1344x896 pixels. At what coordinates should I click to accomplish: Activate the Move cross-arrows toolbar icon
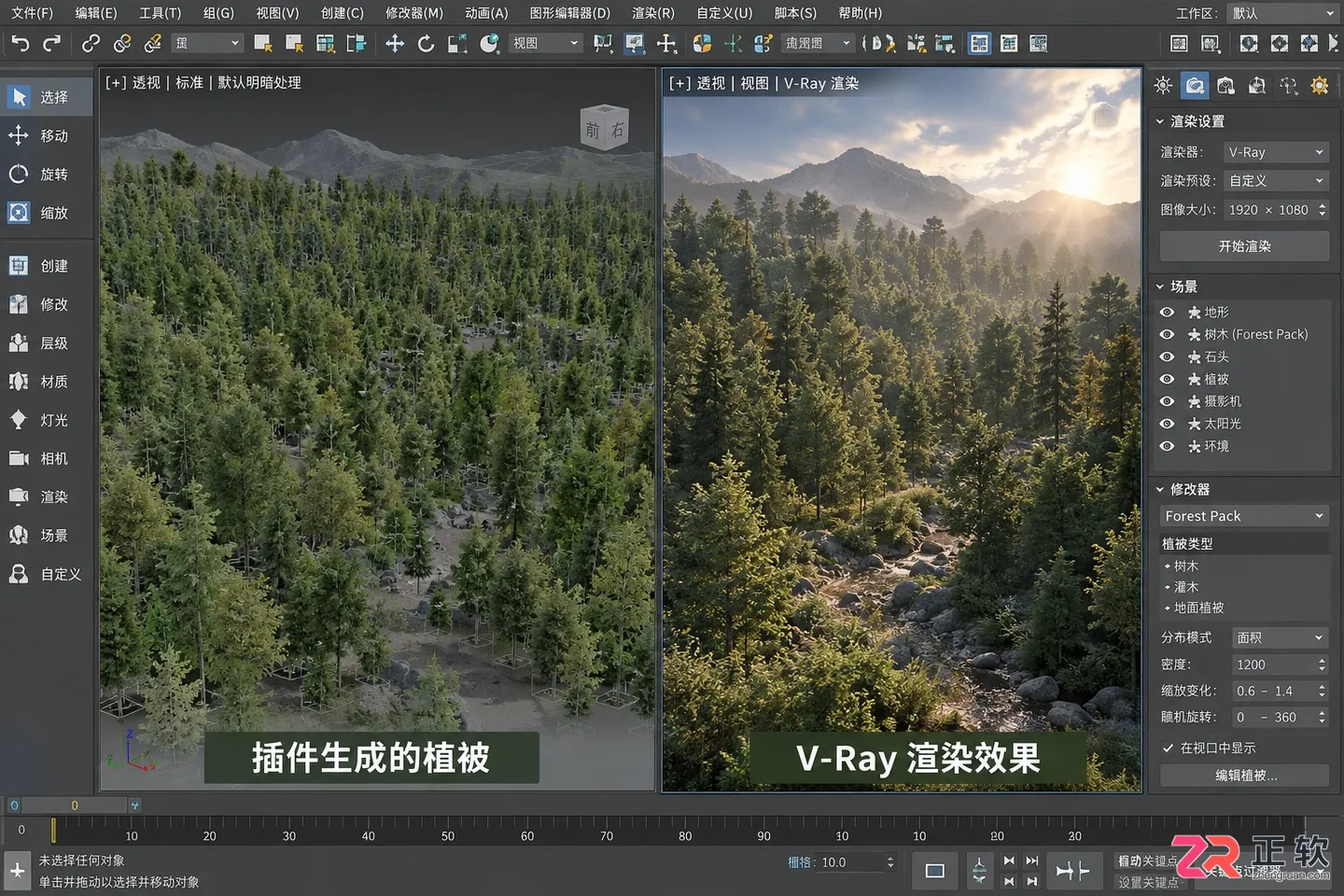coord(395,43)
